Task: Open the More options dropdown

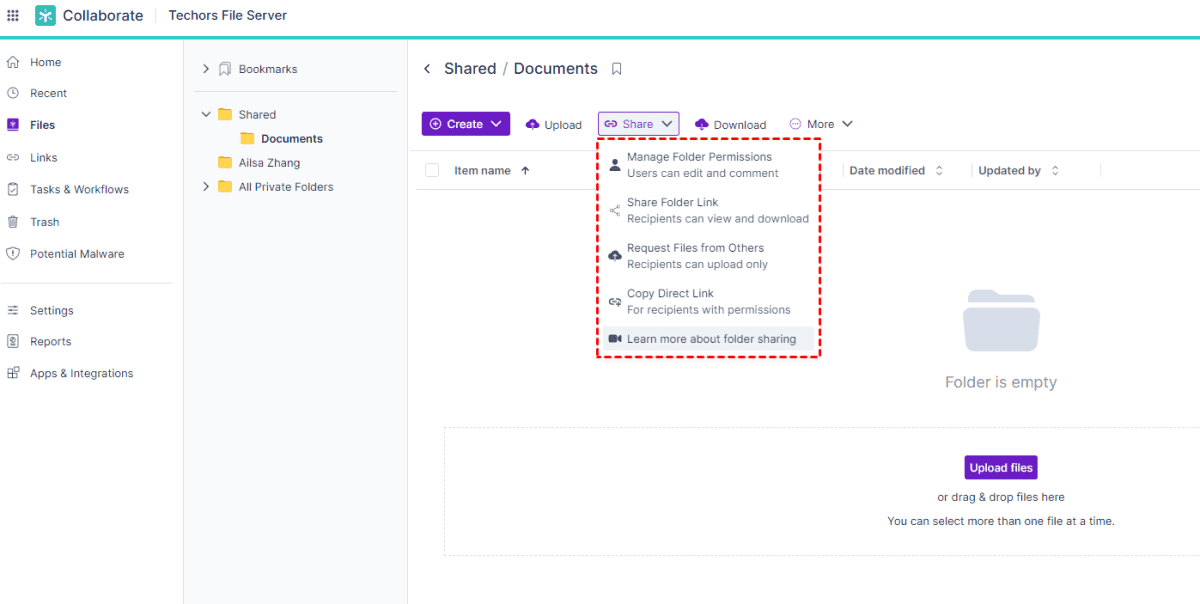Action: coord(821,124)
